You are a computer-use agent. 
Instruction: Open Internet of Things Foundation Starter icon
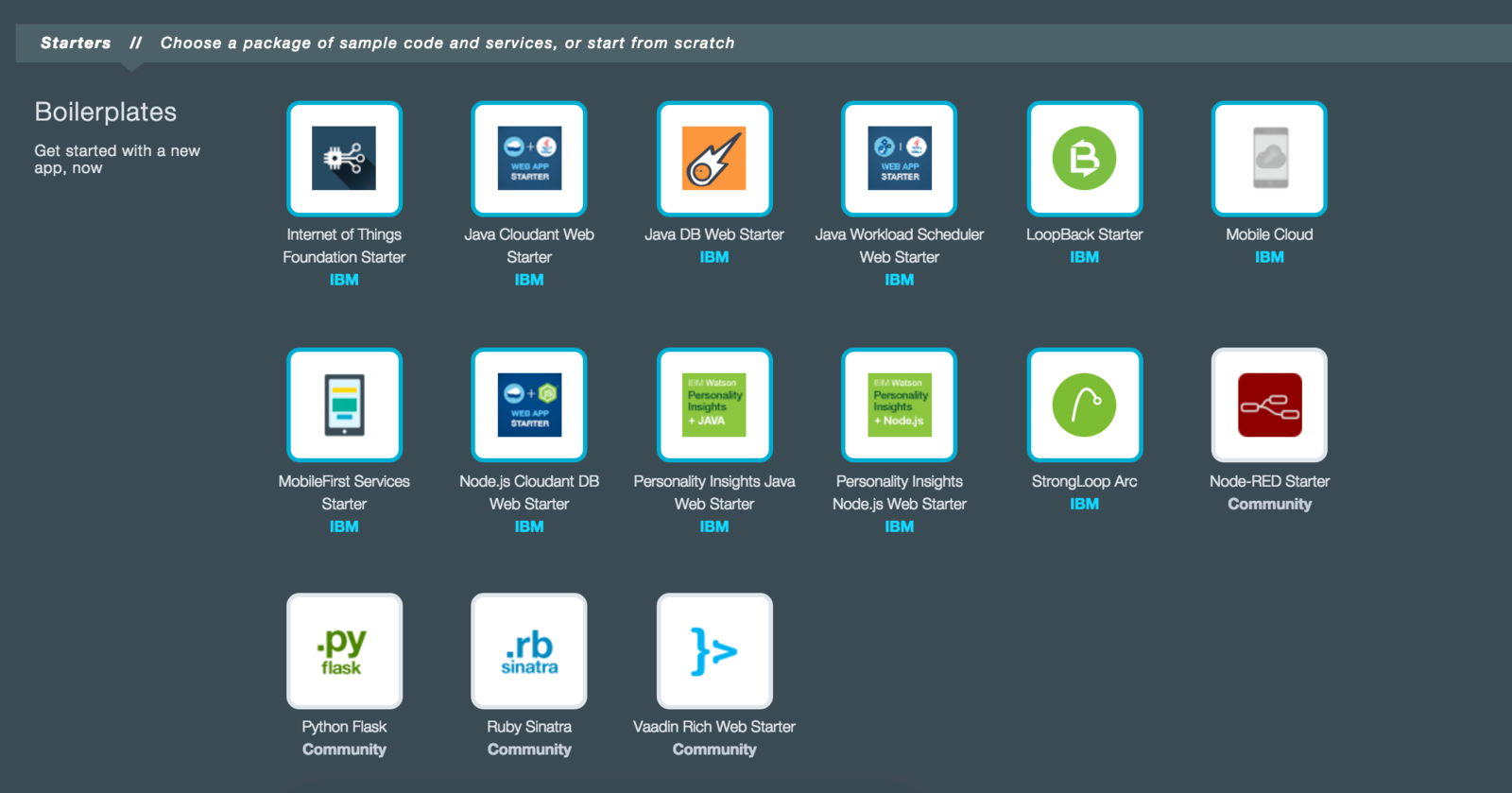(x=344, y=159)
